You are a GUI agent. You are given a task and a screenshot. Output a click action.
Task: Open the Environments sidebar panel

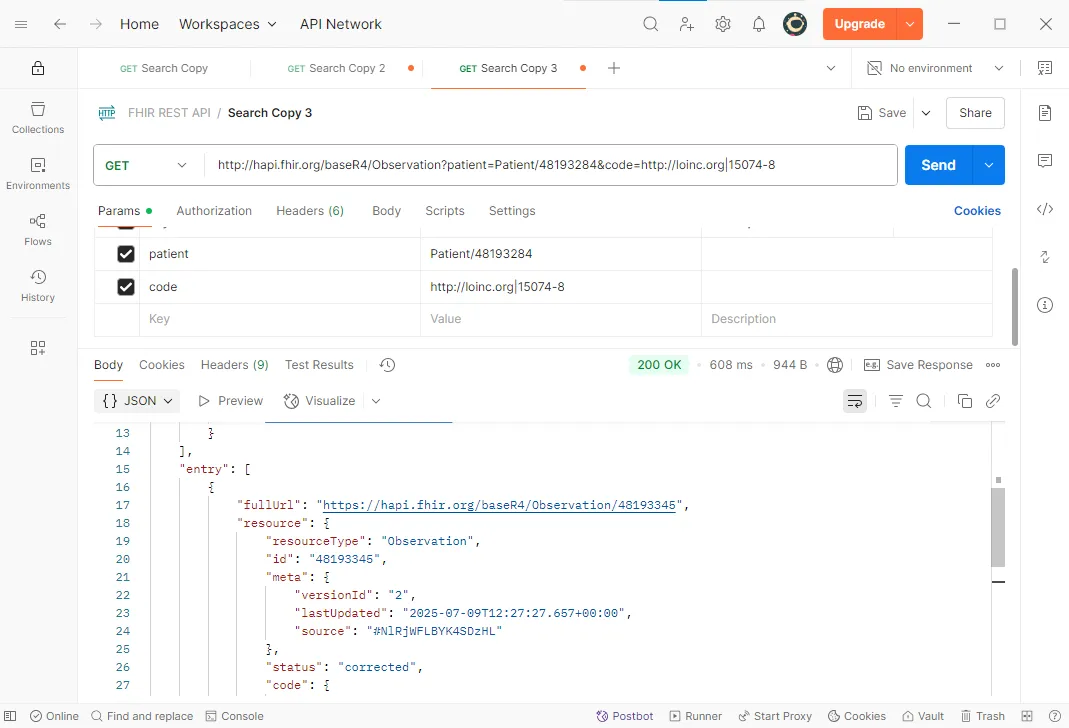(38, 174)
